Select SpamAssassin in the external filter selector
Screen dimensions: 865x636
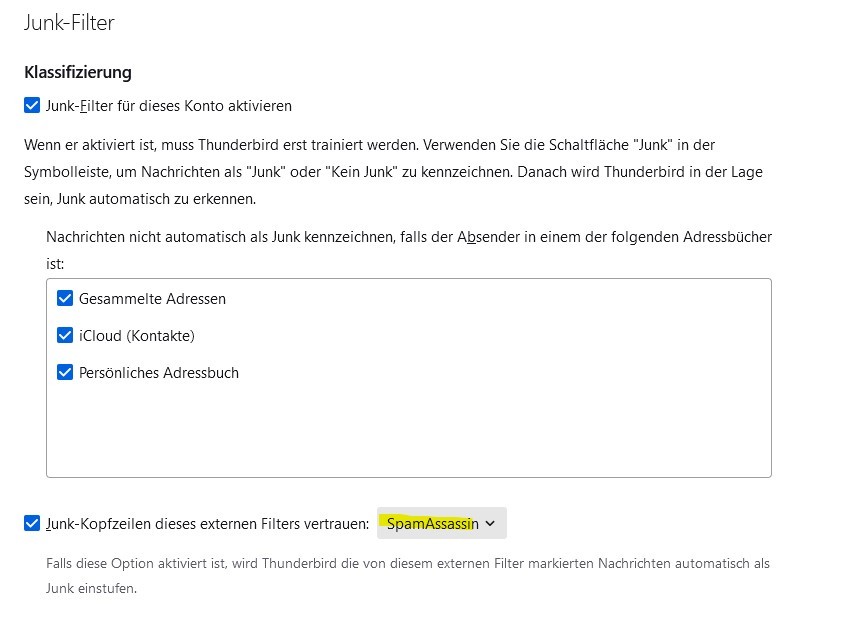(440, 522)
